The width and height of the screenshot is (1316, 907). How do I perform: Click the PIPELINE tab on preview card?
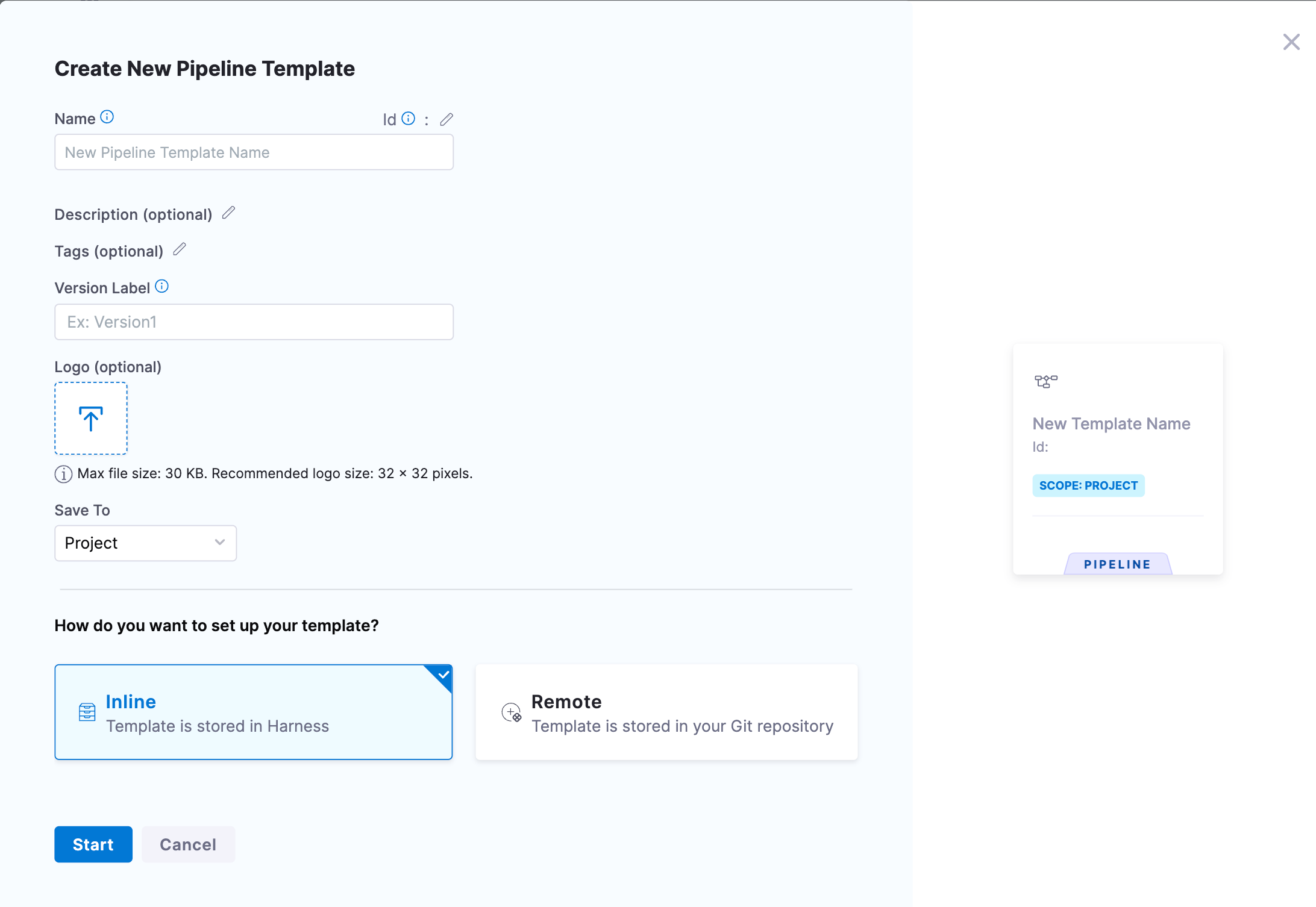click(x=1117, y=564)
